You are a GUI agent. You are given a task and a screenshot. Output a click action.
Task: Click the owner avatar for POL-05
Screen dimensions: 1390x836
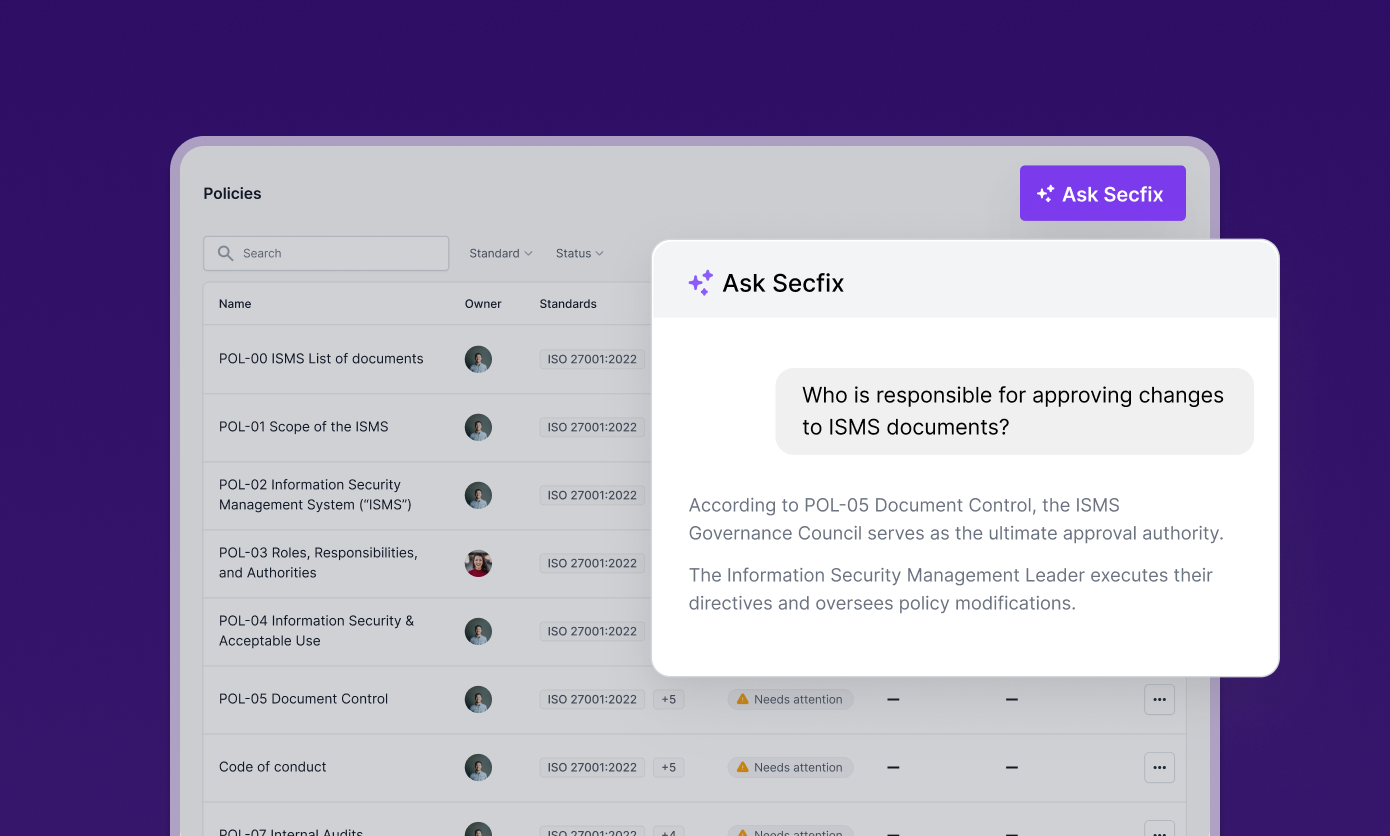tap(478, 699)
